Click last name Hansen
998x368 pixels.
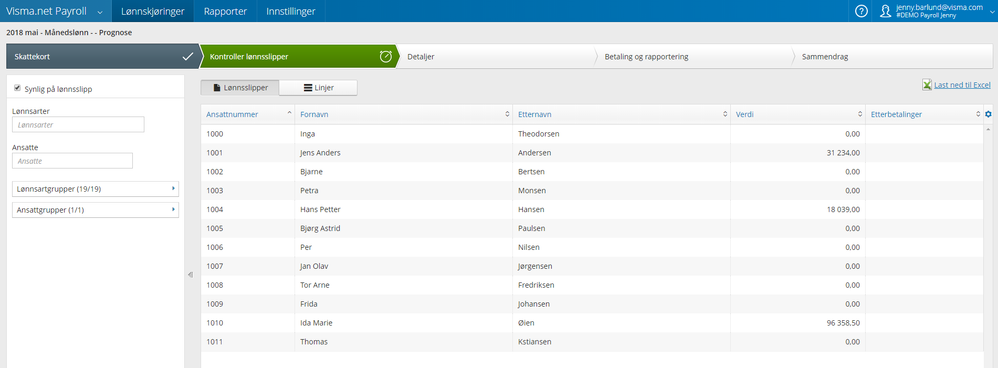(x=531, y=209)
